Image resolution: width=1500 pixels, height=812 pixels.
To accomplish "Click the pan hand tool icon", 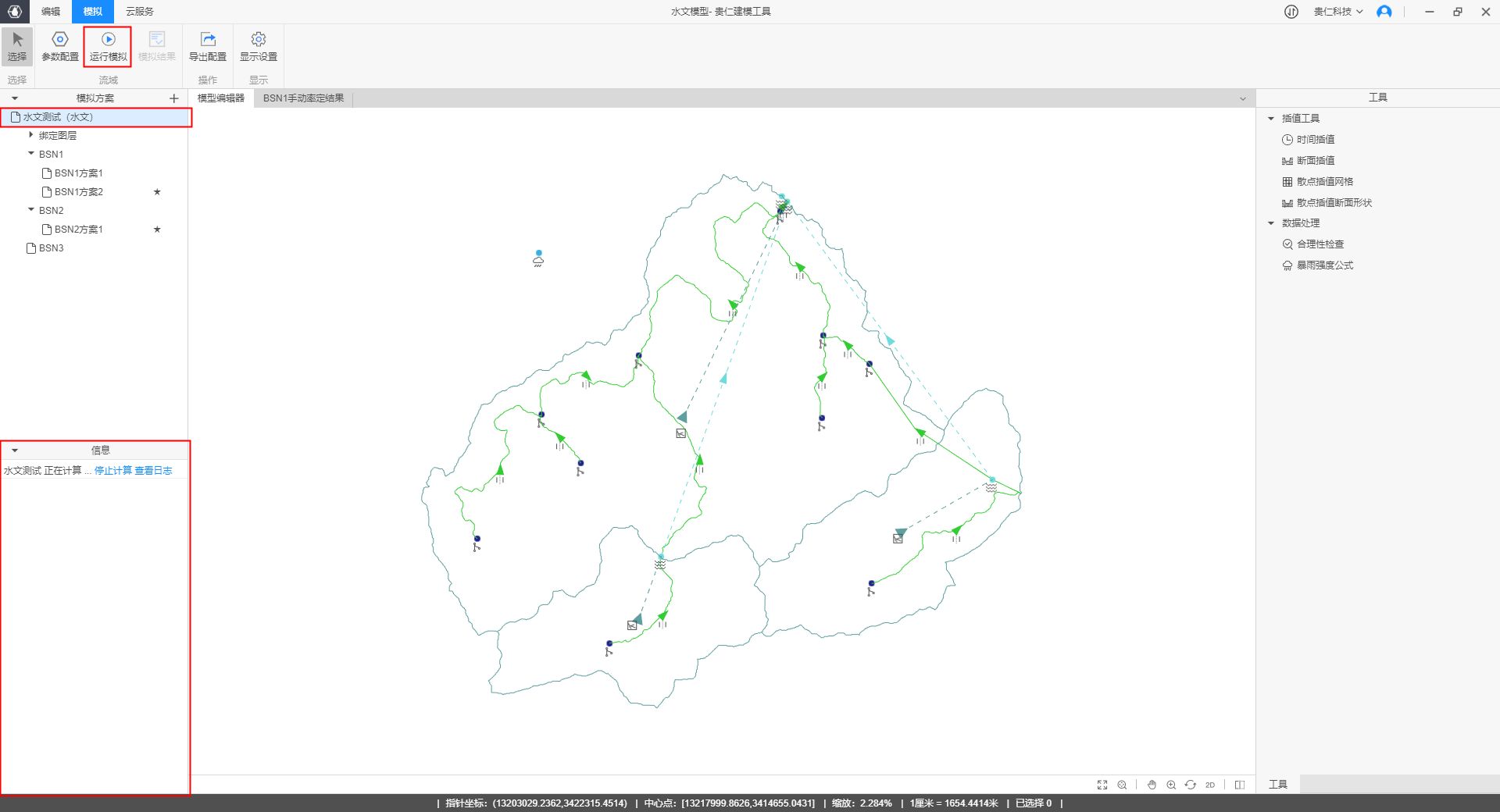I will point(1152,785).
